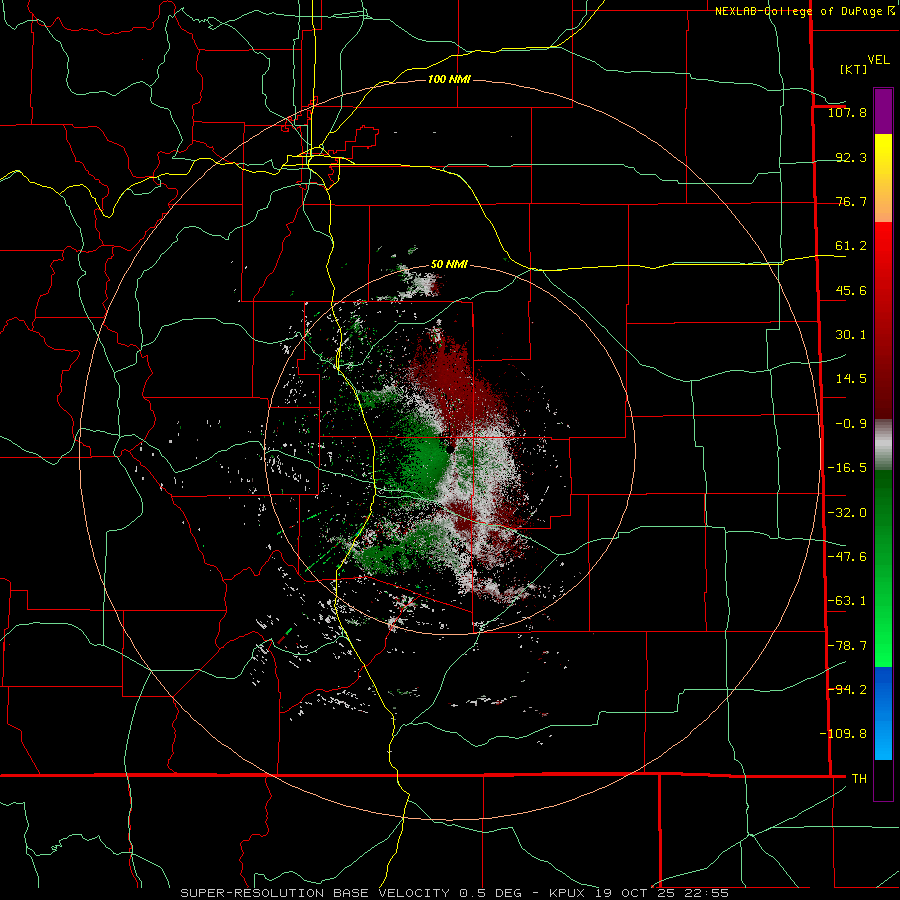The image size is (900, 900).
Task: Click the 76.7 scale value
Action: point(851,201)
